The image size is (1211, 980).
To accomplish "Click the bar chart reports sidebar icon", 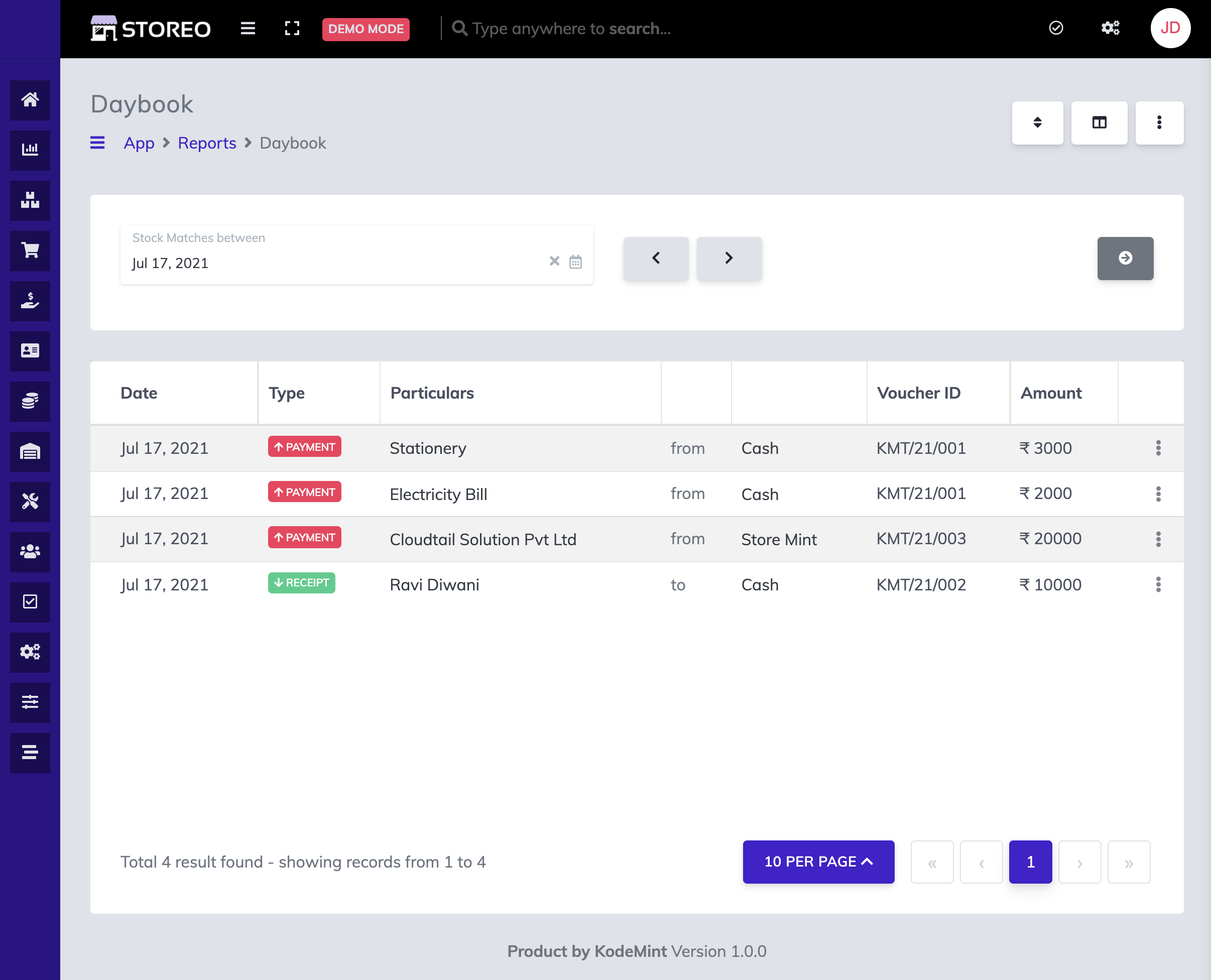I will [x=30, y=150].
